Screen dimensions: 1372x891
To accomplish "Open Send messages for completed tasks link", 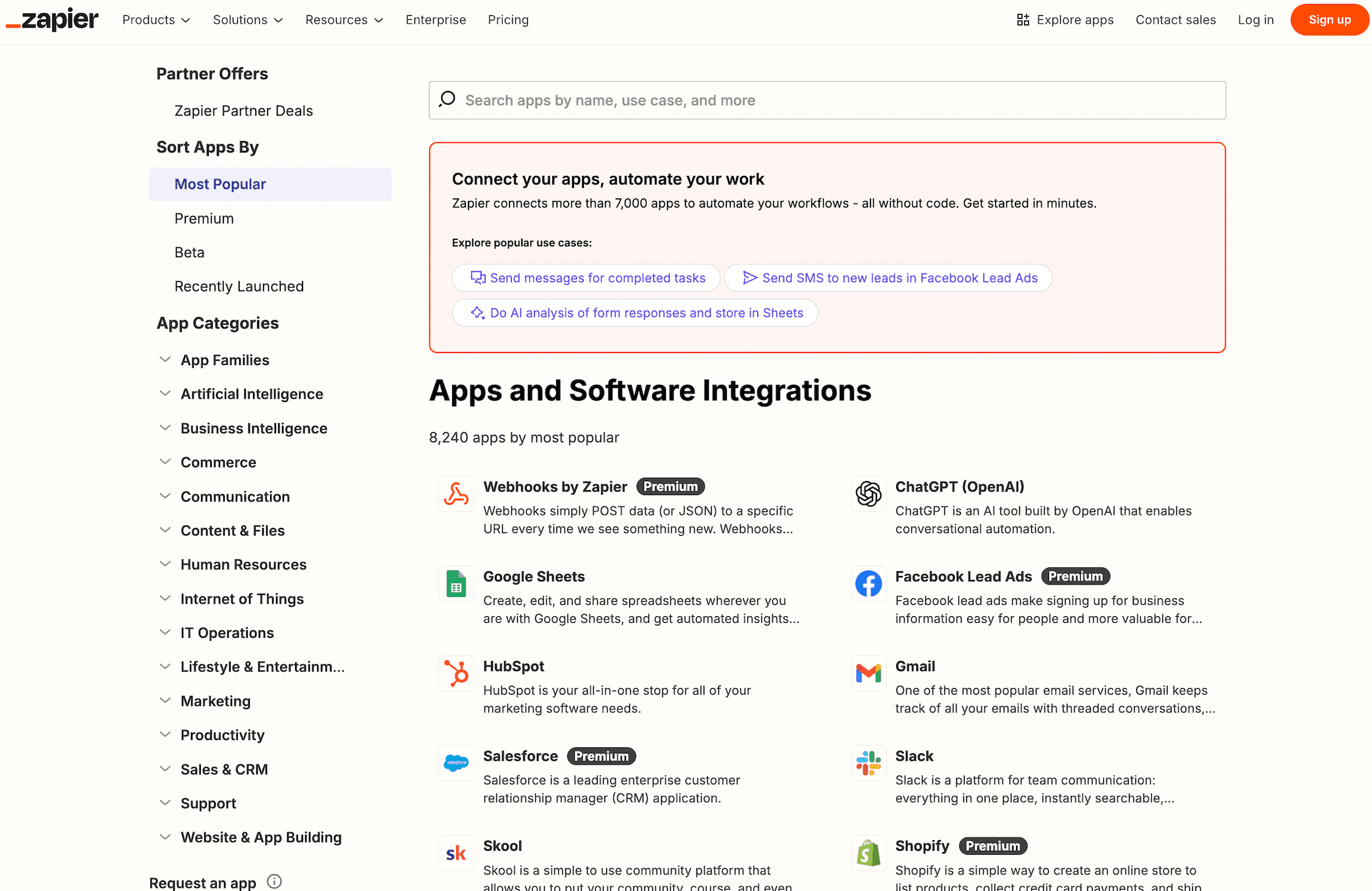I will pyautogui.click(x=586, y=278).
